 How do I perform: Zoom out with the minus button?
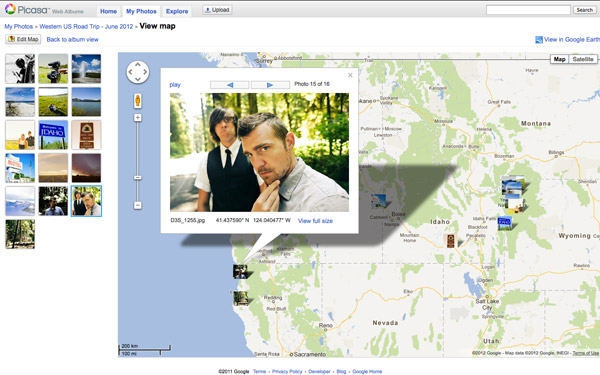coord(138,205)
